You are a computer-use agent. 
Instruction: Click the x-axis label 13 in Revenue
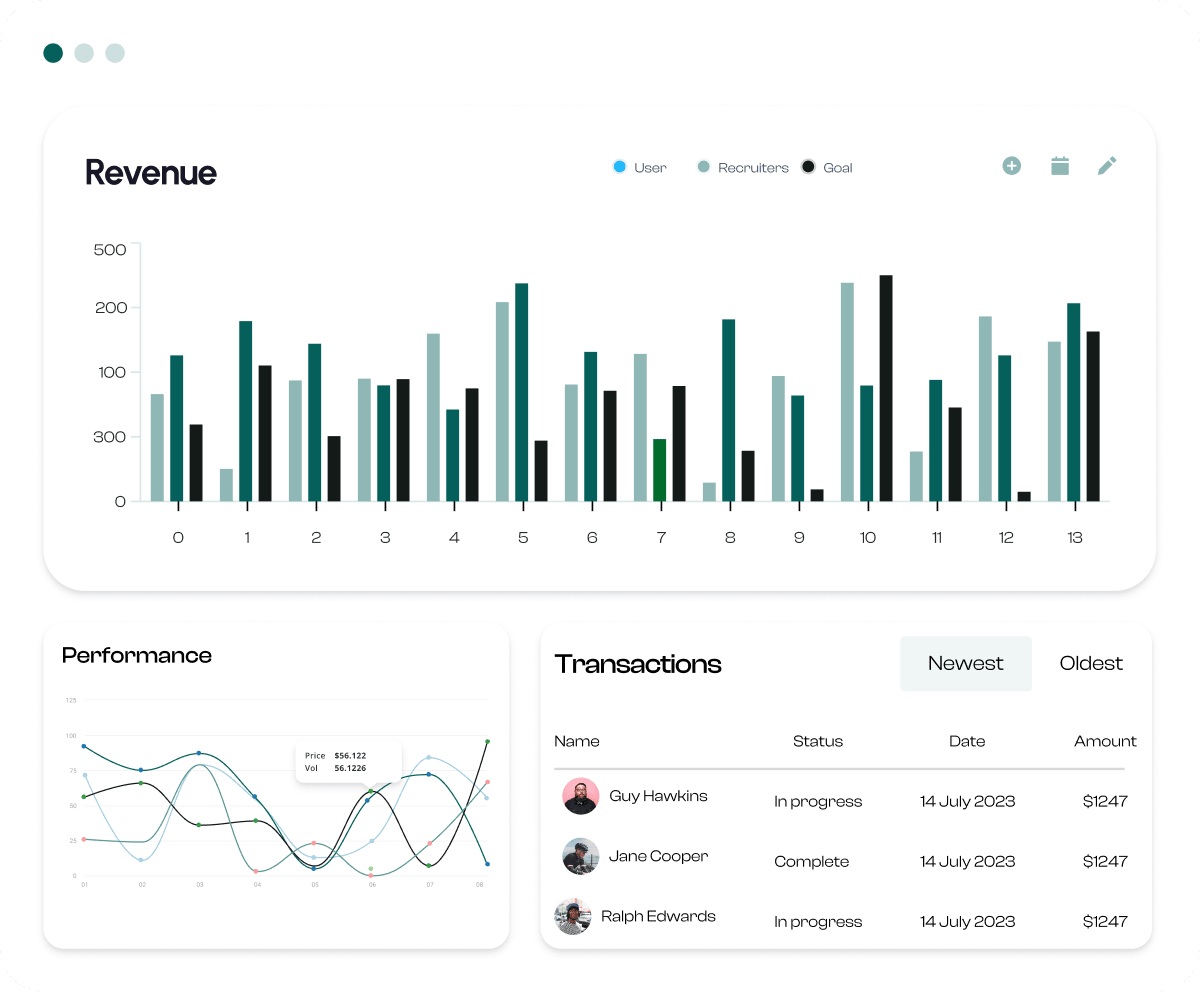[x=1075, y=538]
